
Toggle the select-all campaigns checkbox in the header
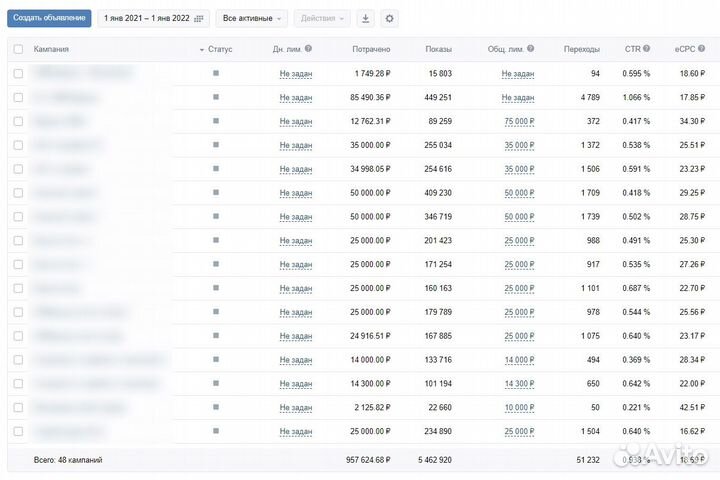click(18, 49)
